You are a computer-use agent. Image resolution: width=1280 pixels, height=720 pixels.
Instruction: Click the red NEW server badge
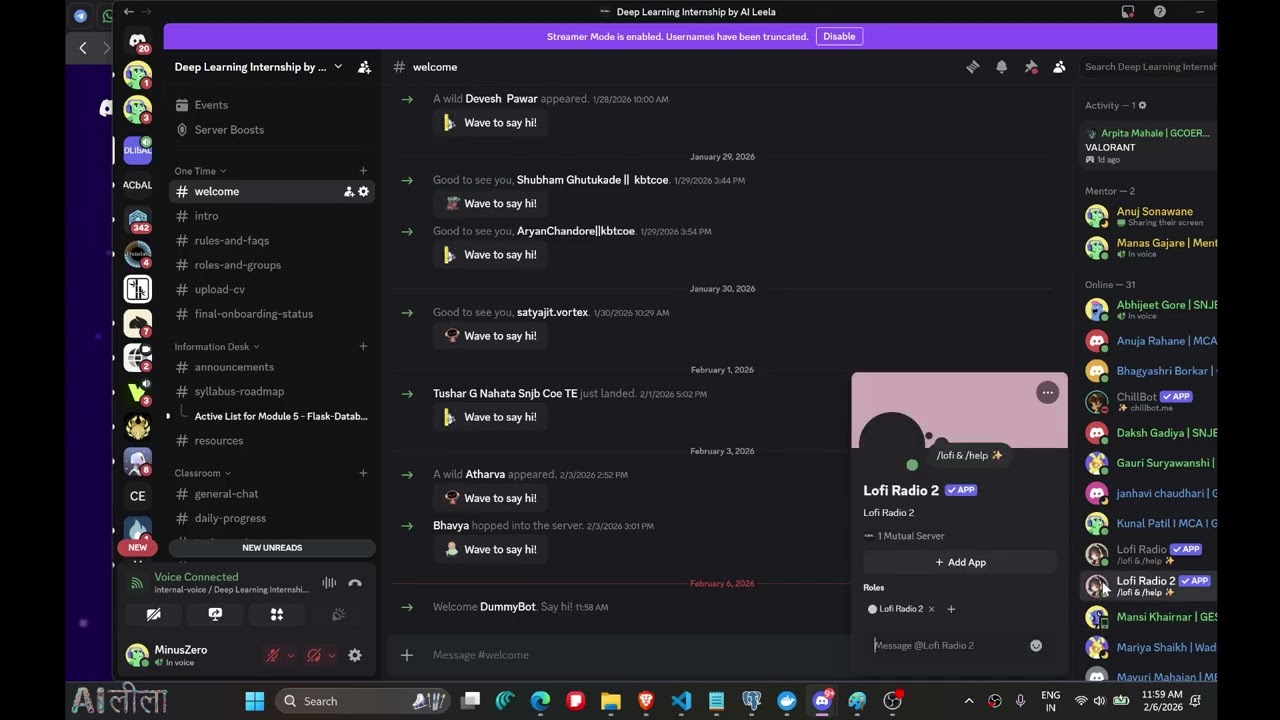[137, 547]
